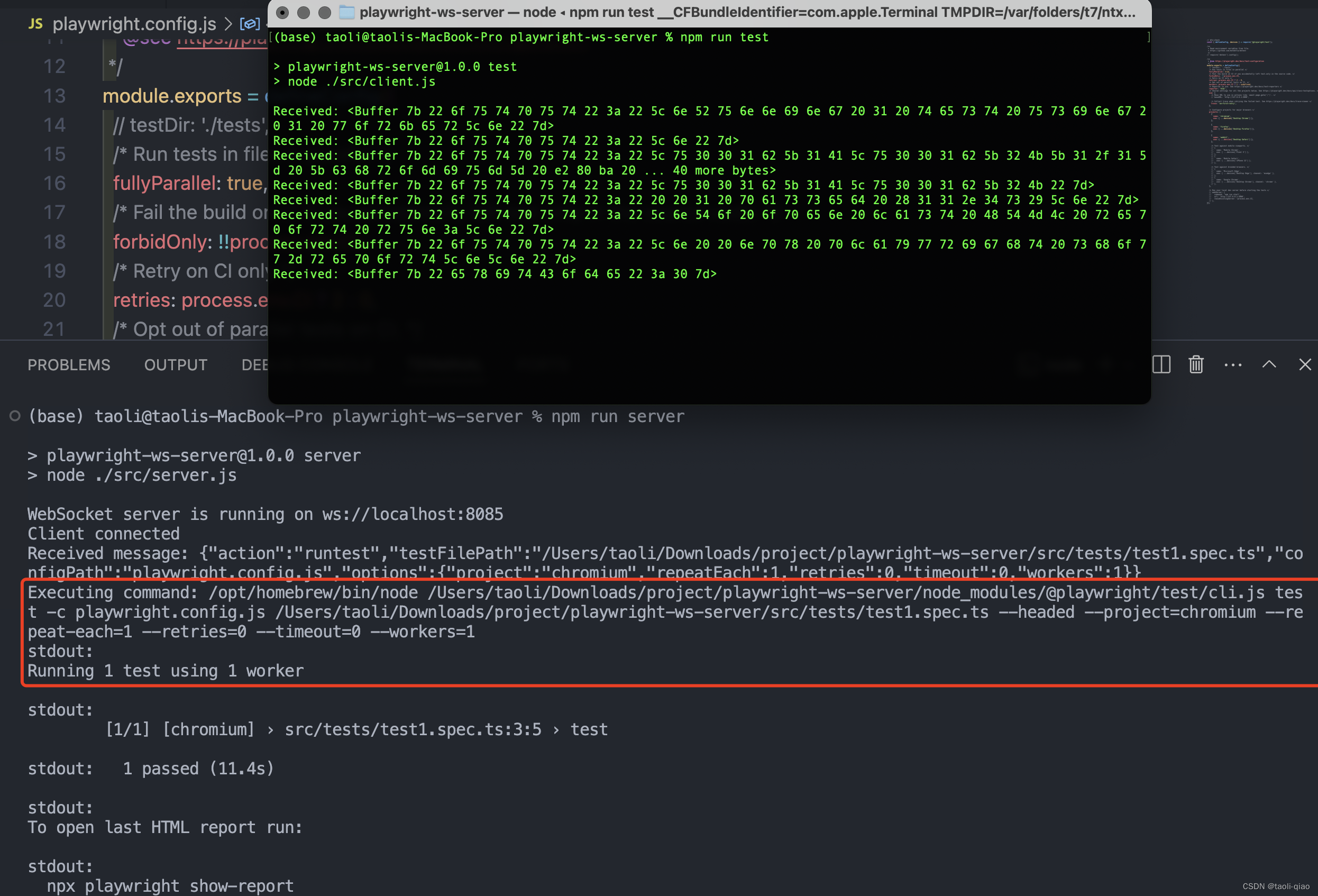
Task: Open playwright.config.js breadcrumb dropdown
Action: click(x=134, y=24)
